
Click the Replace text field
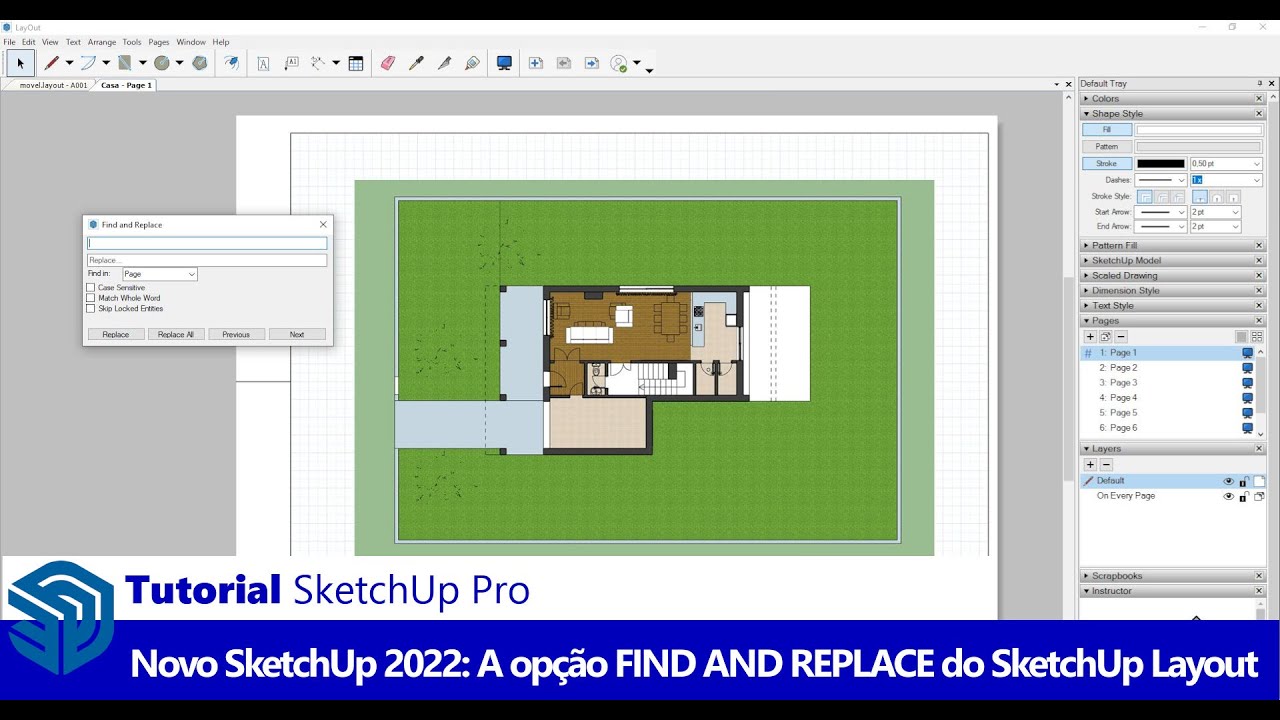tap(207, 260)
